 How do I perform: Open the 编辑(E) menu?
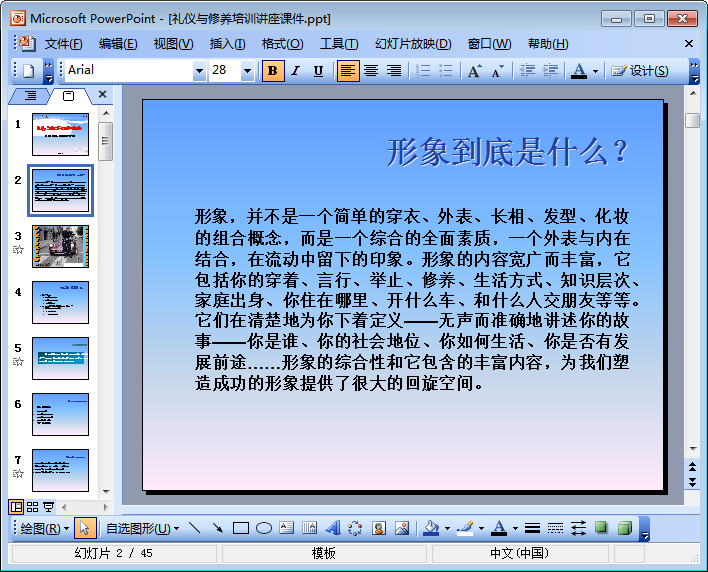[118, 44]
